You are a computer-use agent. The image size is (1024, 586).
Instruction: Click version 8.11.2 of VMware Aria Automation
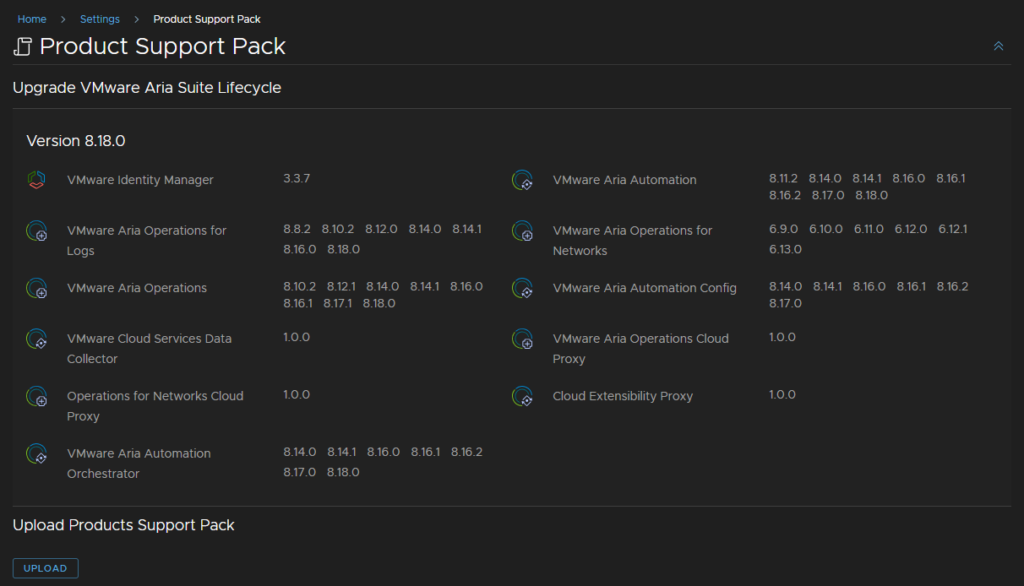point(783,178)
